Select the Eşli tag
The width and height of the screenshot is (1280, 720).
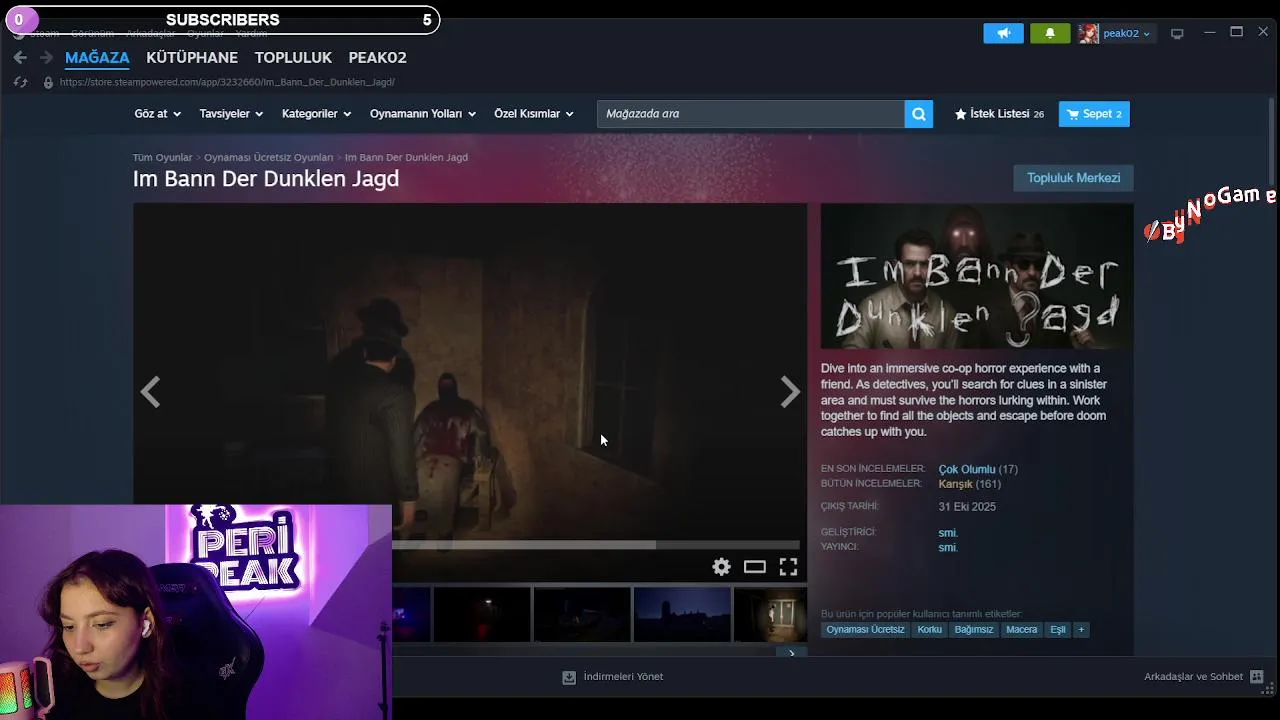click(x=1057, y=630)
